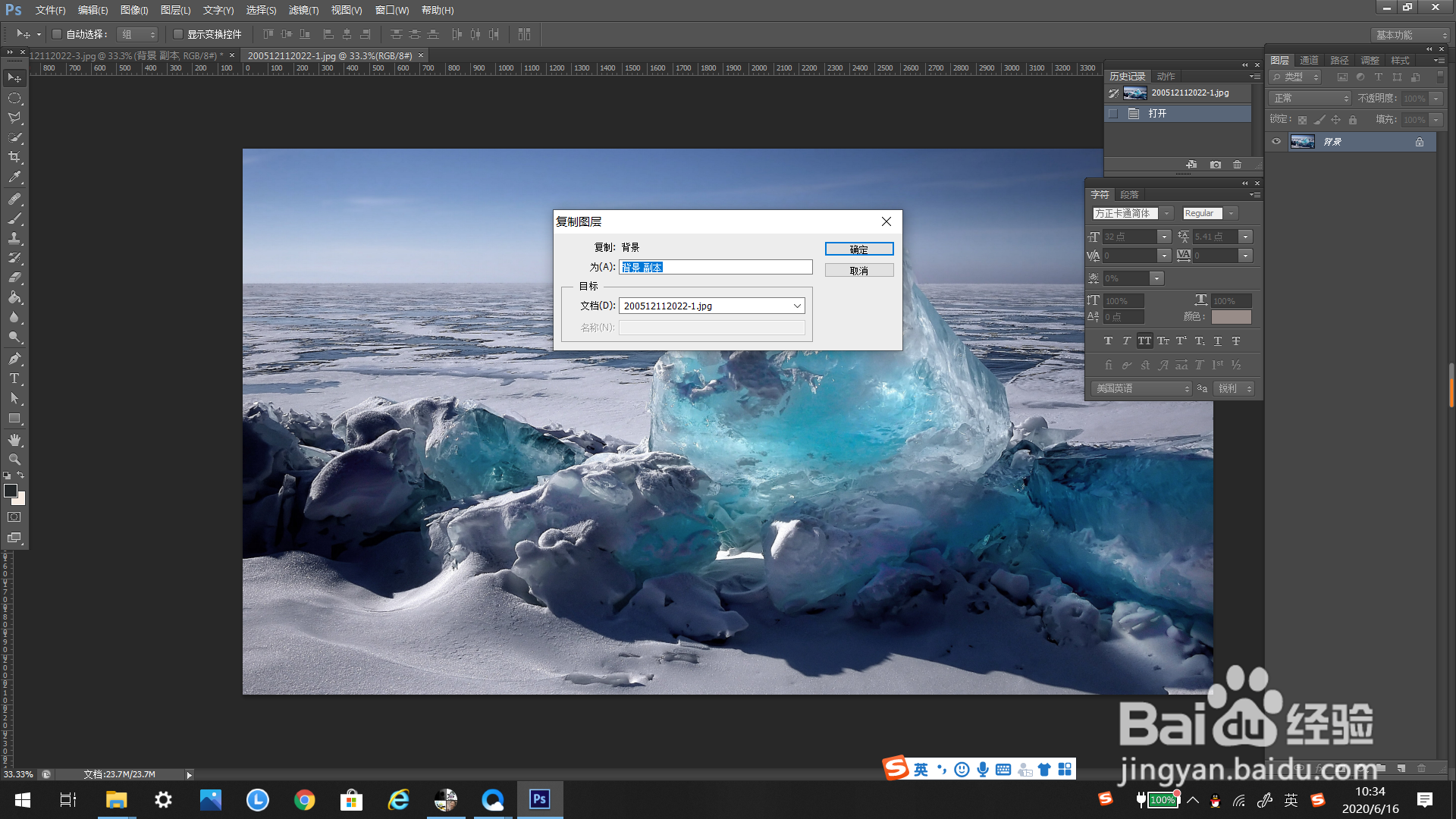This screenshot has height=819, width=1456.
Task: Toggle visibility of the 背景 layer
Action: click(x=1276, y=142)
